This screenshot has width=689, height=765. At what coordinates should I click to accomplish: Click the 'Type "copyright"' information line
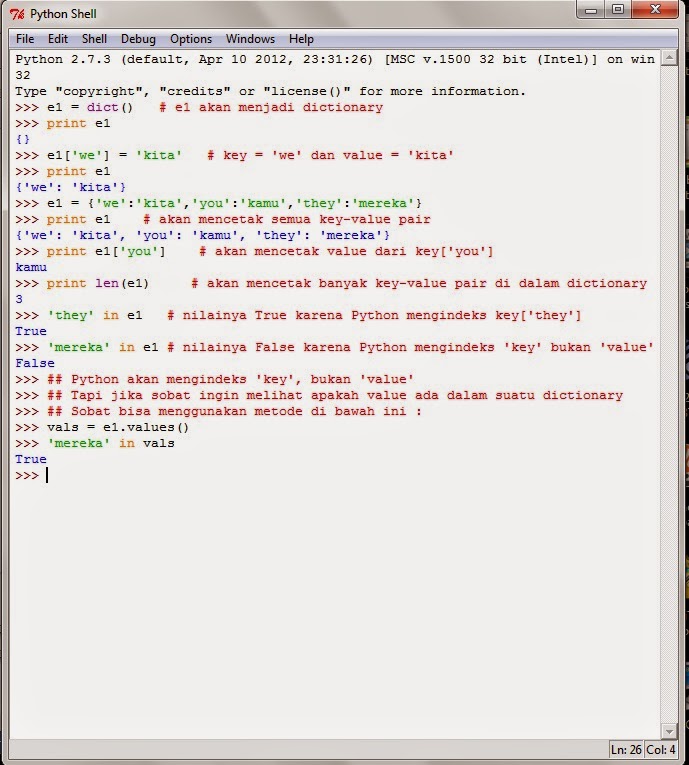tap(270, 91)
